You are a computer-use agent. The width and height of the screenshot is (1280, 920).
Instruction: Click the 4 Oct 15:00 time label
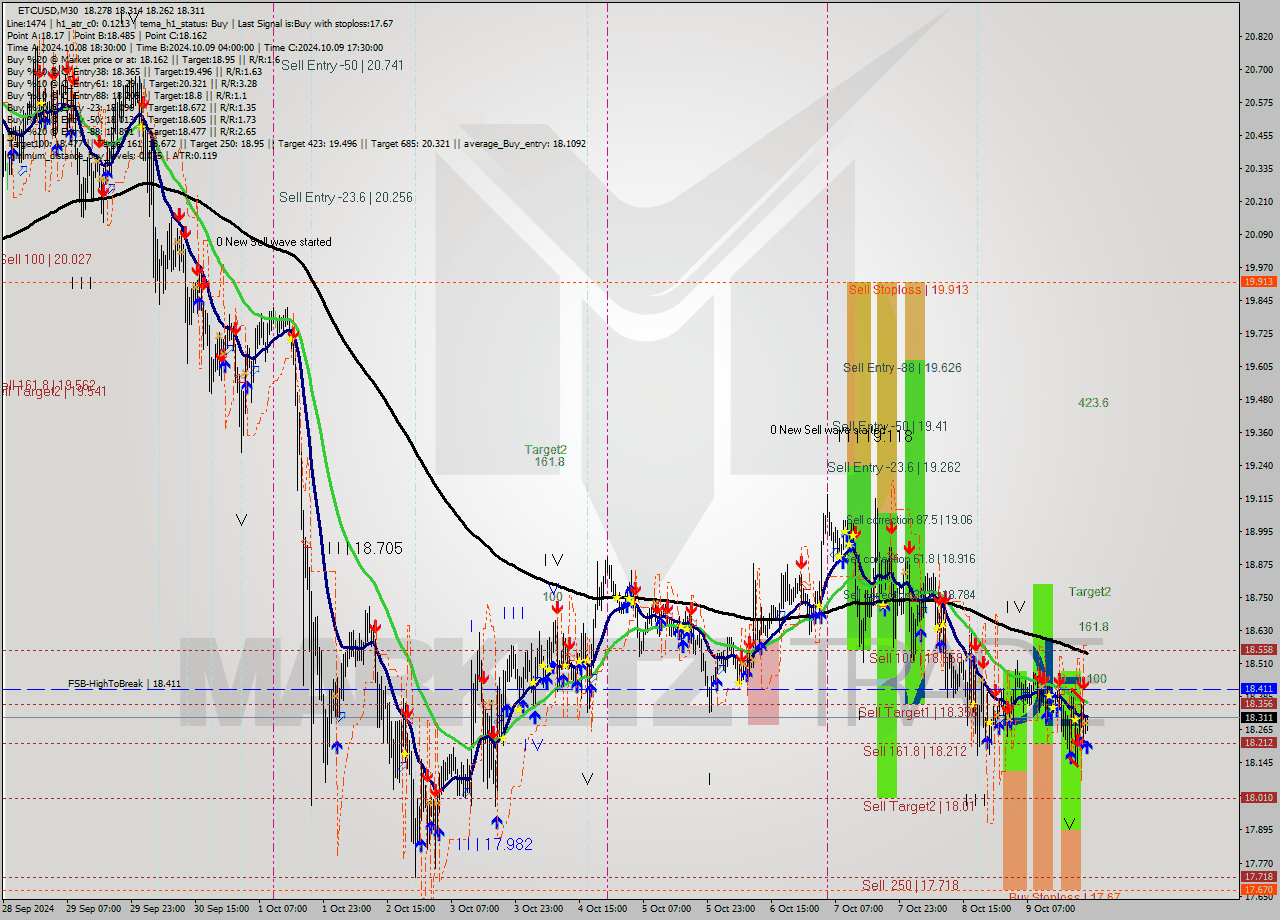[602, 909]
